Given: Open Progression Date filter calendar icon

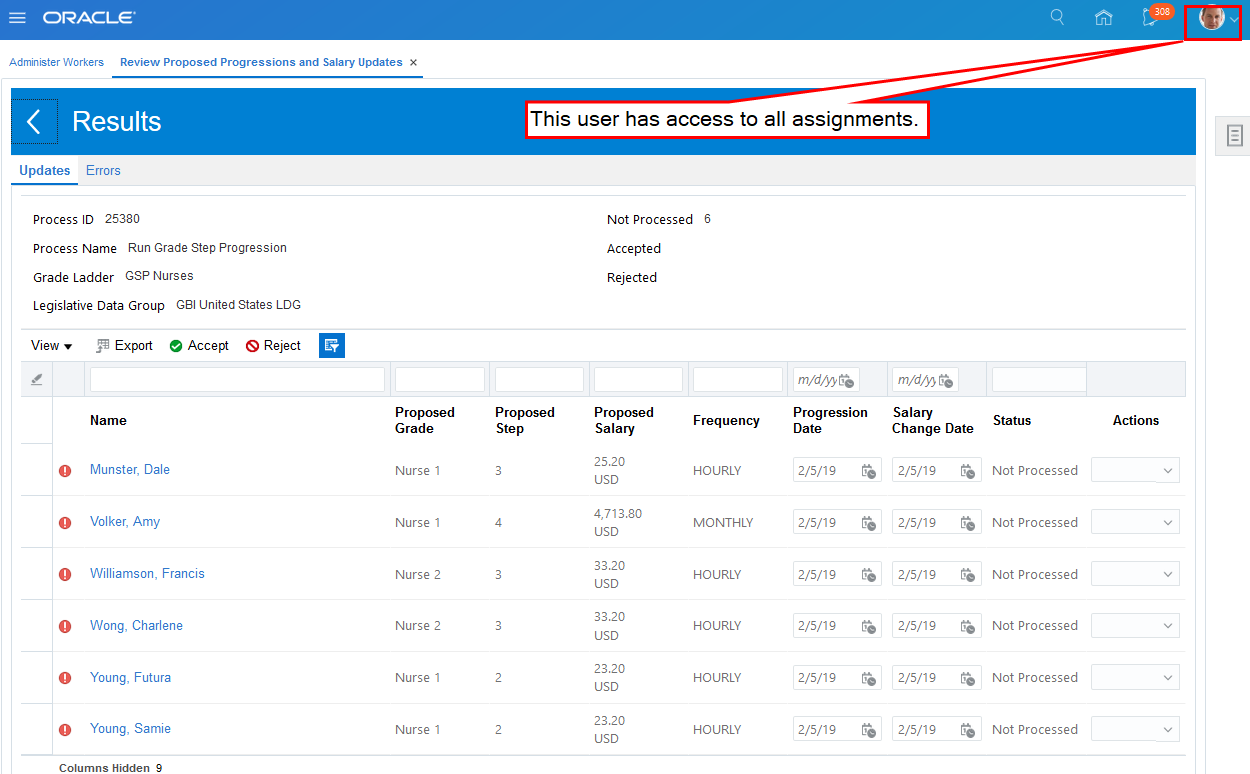Looking at the screenshot, I should [x=847, y=380].
